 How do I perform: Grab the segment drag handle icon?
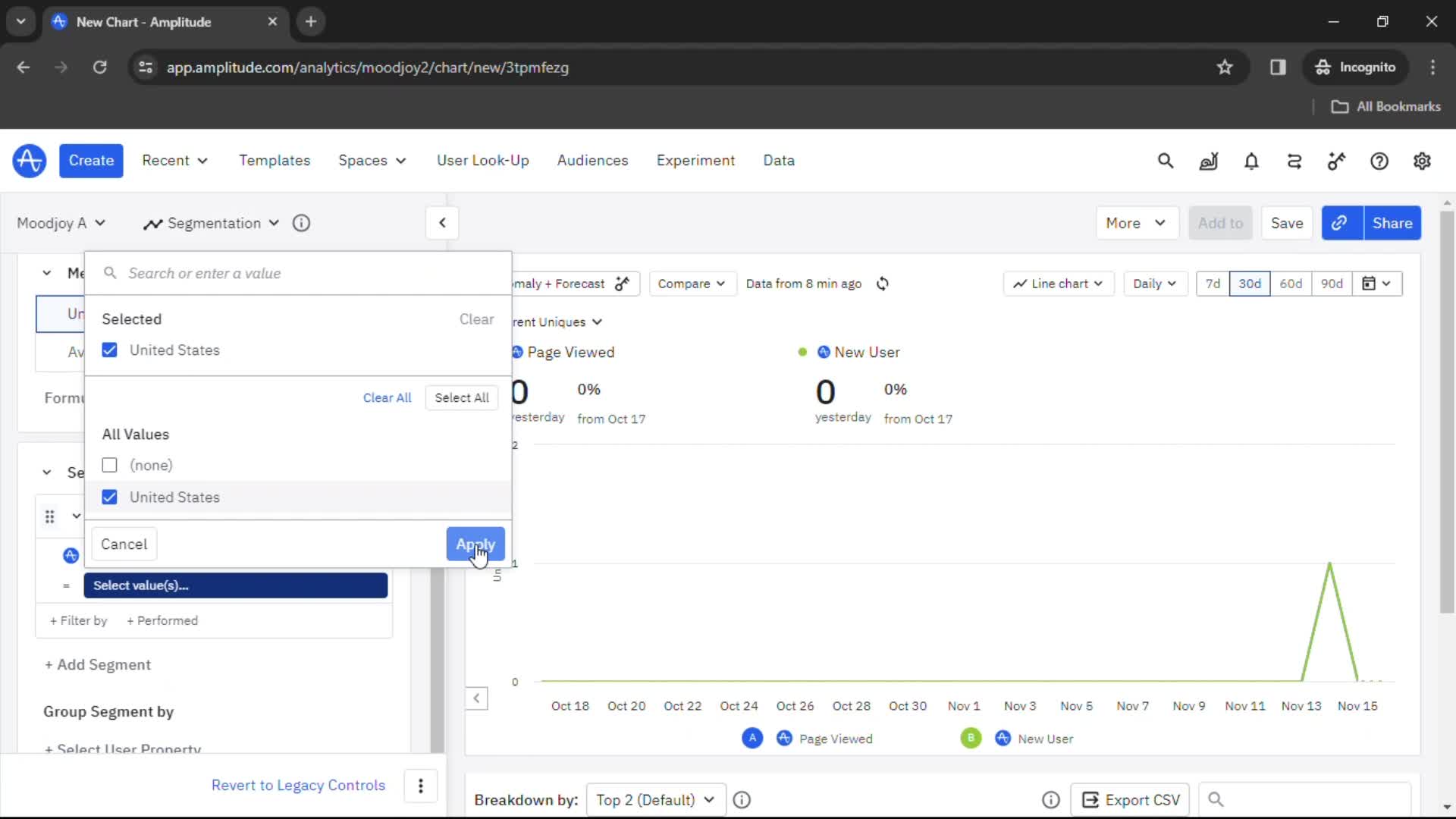49,516
